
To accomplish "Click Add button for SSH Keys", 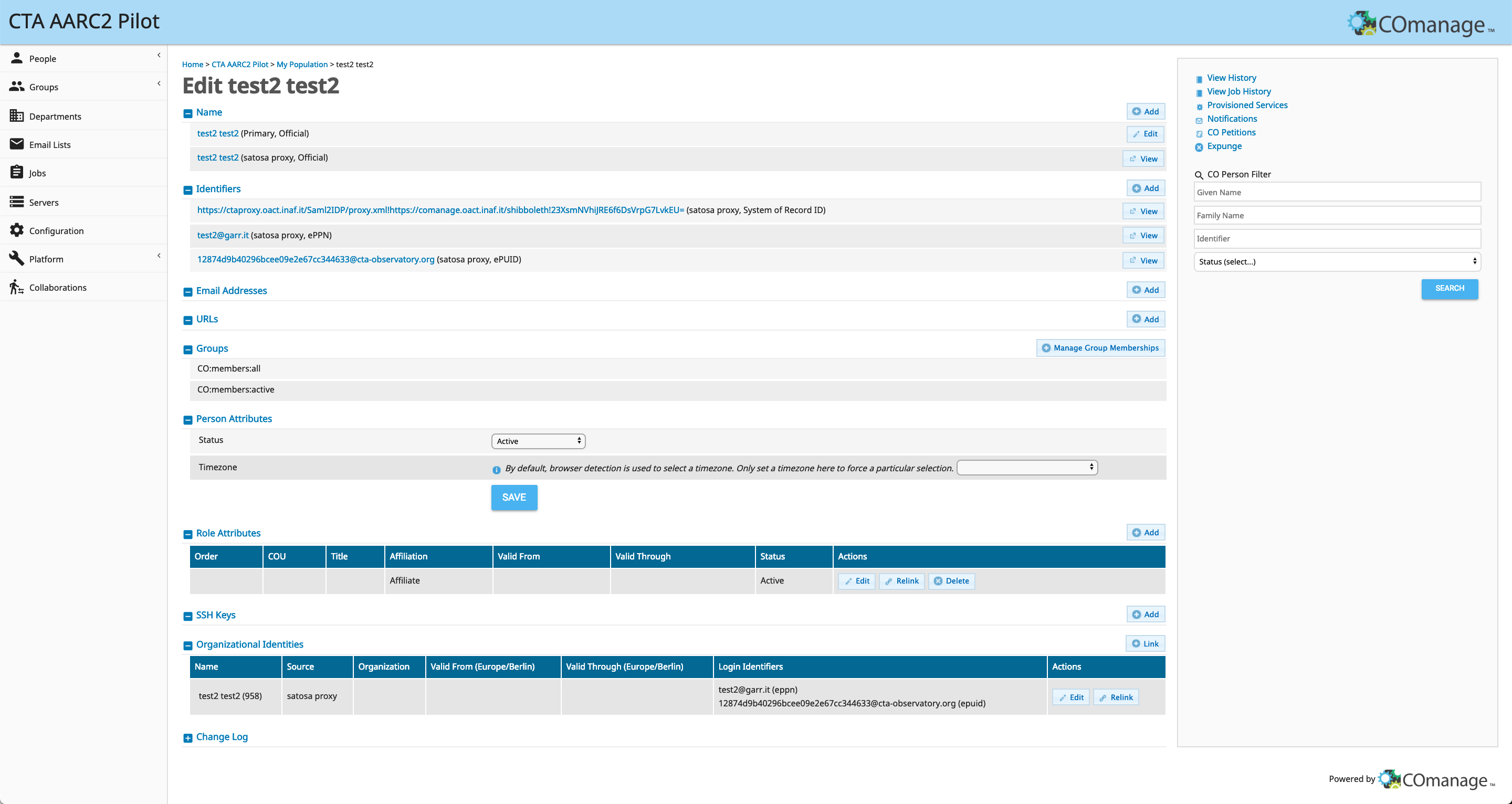I will [1146, 615].
